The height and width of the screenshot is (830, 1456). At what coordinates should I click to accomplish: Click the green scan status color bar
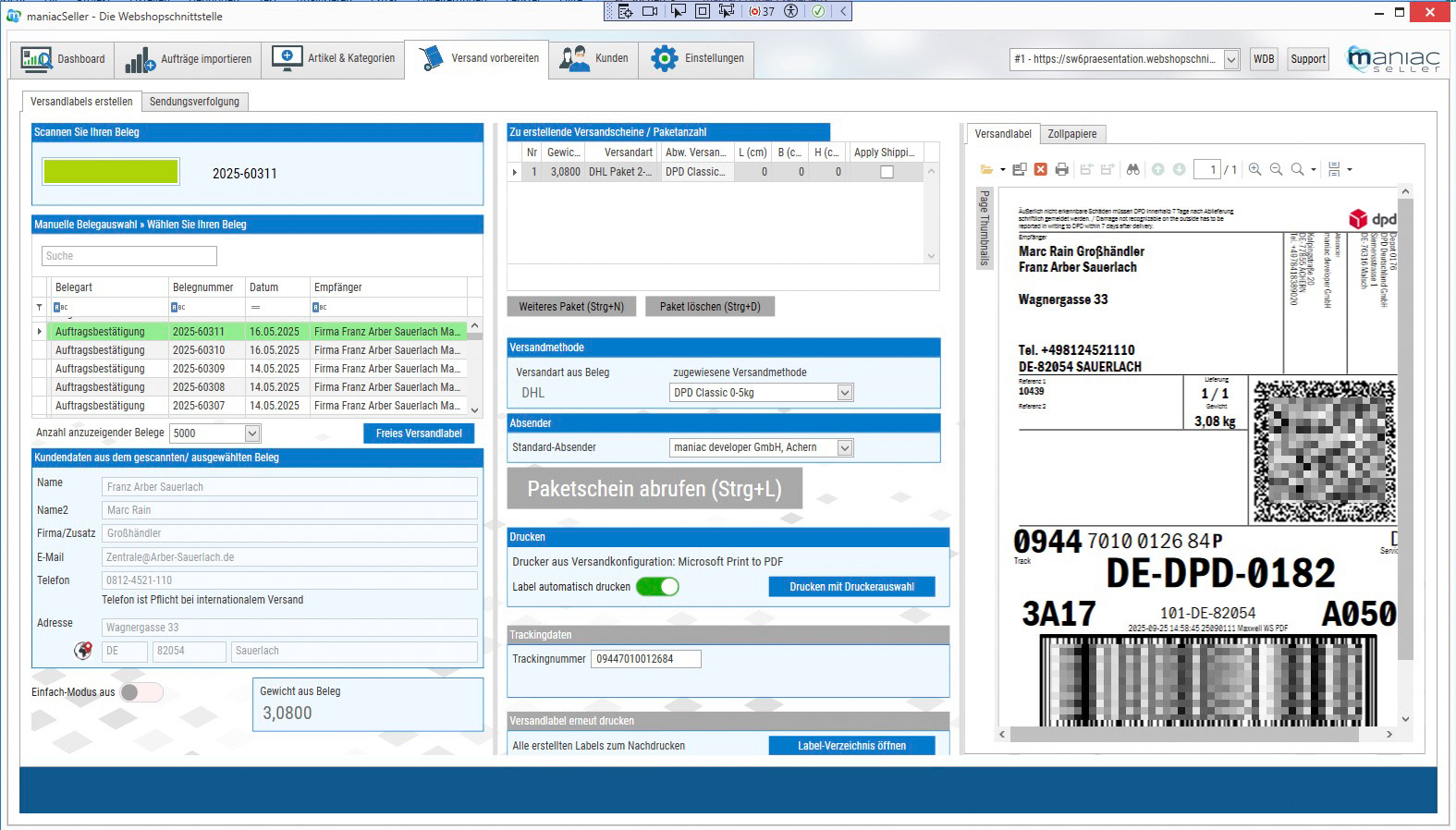click(x=111, y=172)
